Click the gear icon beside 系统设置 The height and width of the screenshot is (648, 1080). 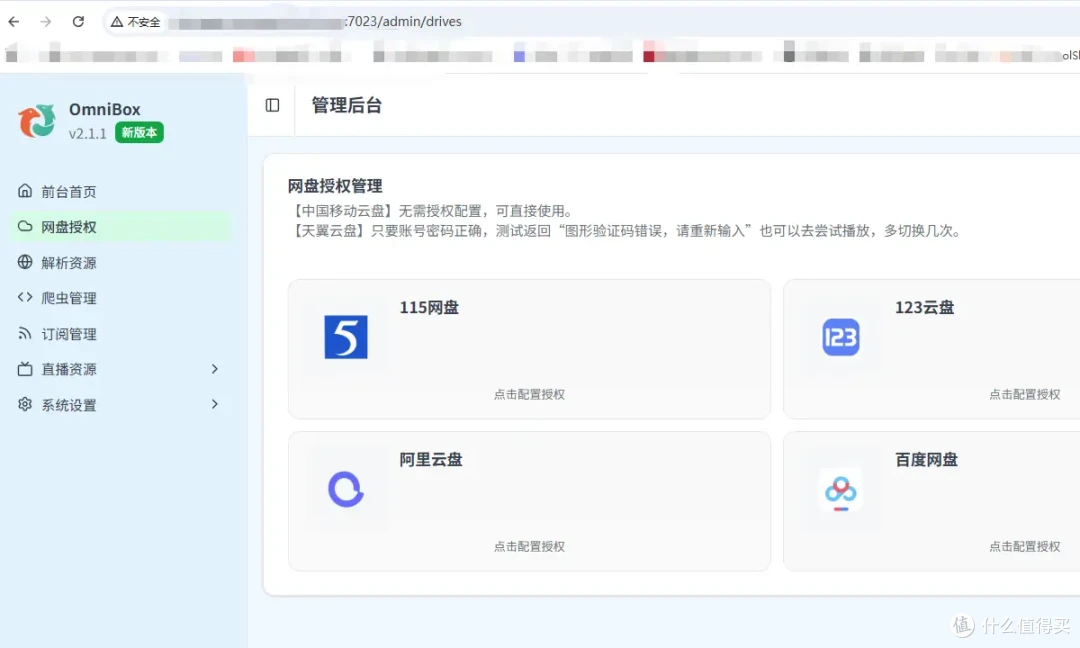point(25,404)
